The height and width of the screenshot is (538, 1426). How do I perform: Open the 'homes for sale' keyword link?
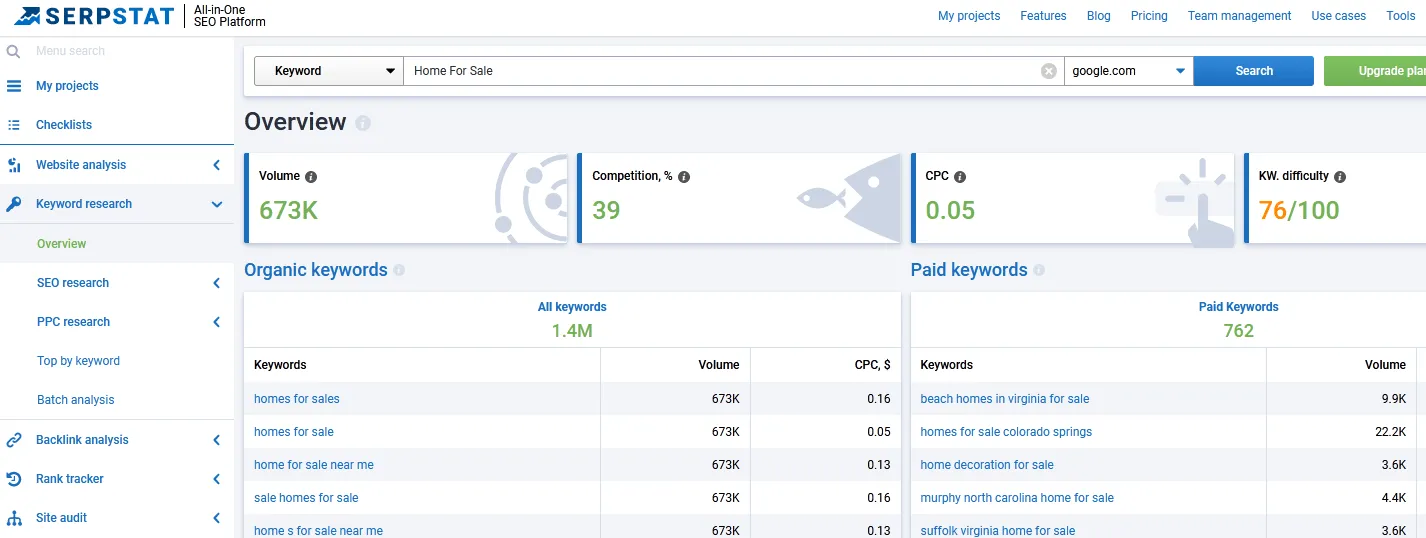click(x=294, y=432)
